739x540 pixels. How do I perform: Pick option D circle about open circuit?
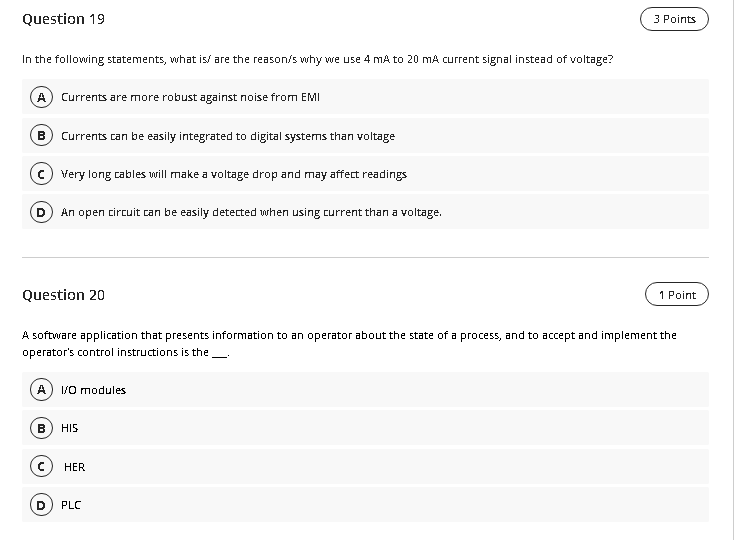pos(41,212)
